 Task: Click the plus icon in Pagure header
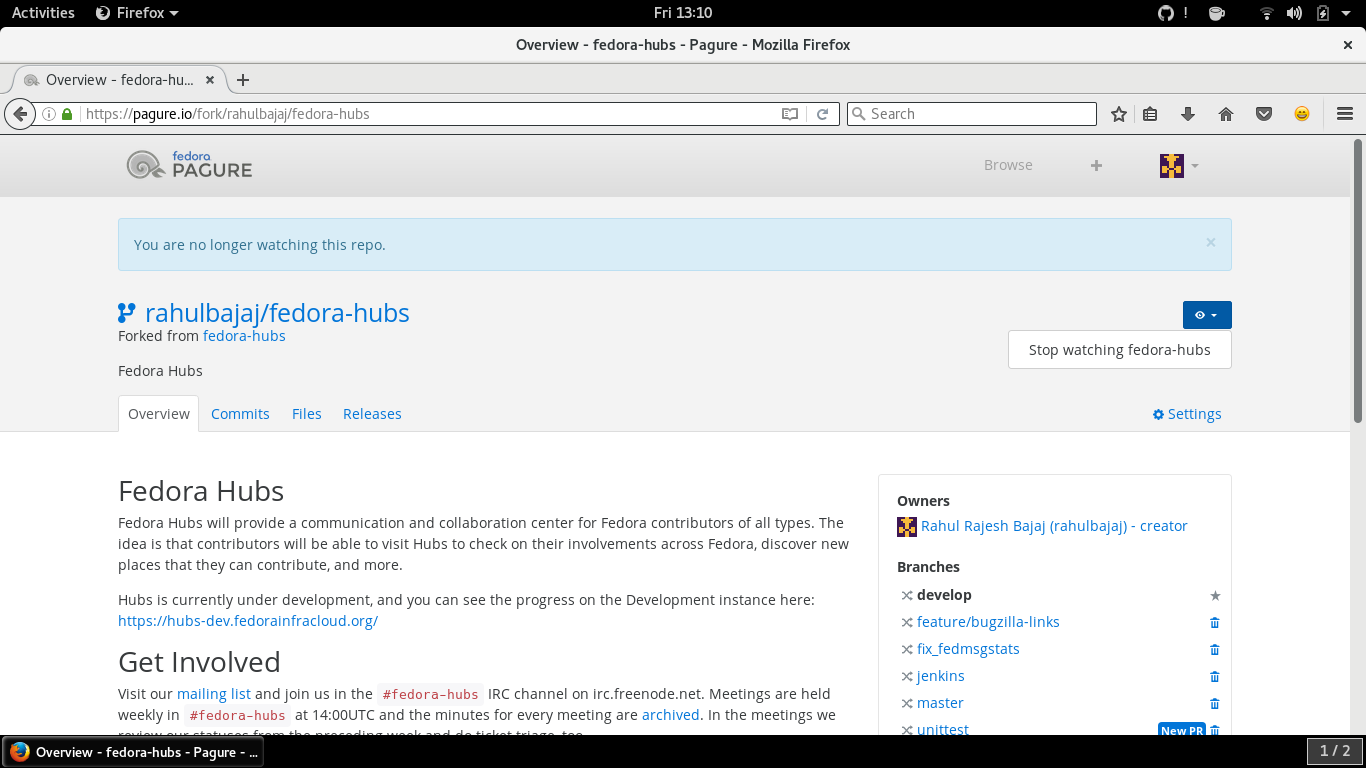coord(1096,165)
